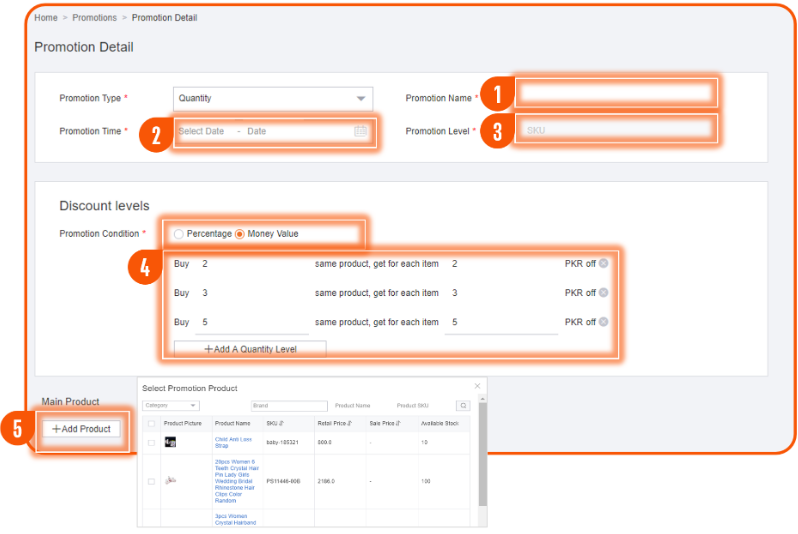The height and width of the screenshot is (534, 798).
Task: Sort products by SKU column
Action: [283, 423]
